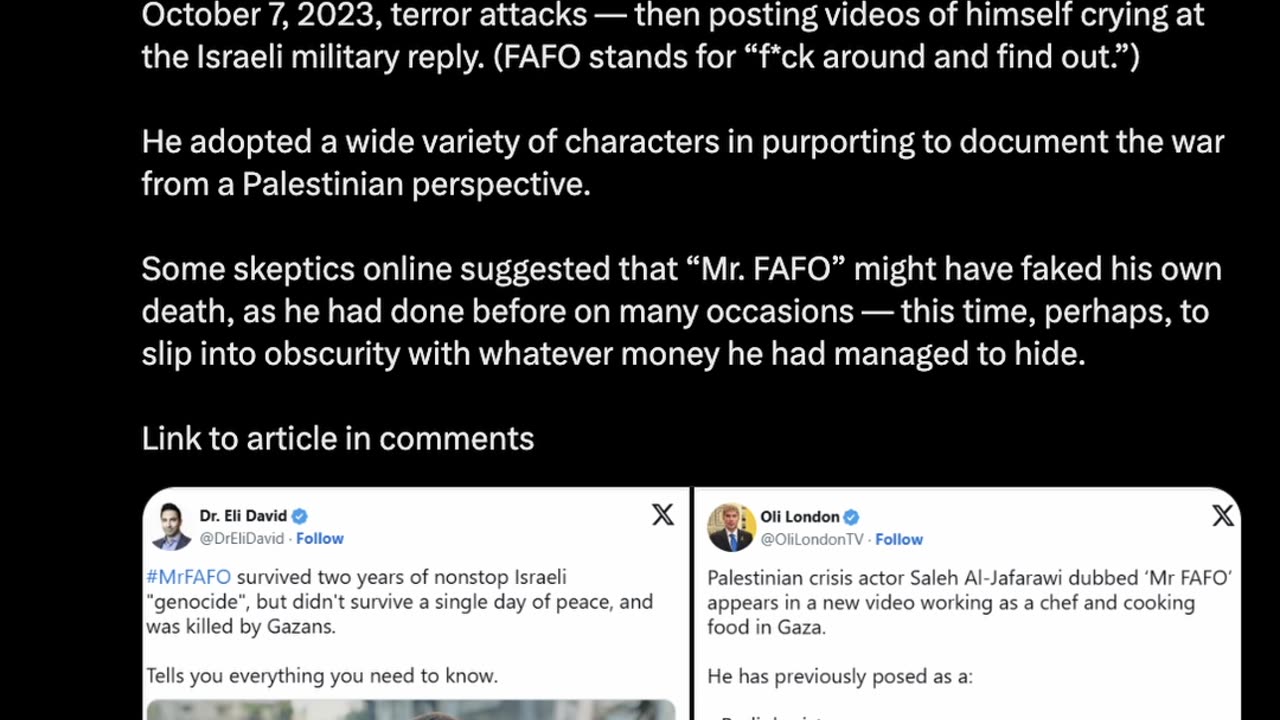Image resolution: width=1280 pixels, height=720 pixels.
Task: Click the tweet text 'Tells you everything you need to know.'
Action: [322, 676]
